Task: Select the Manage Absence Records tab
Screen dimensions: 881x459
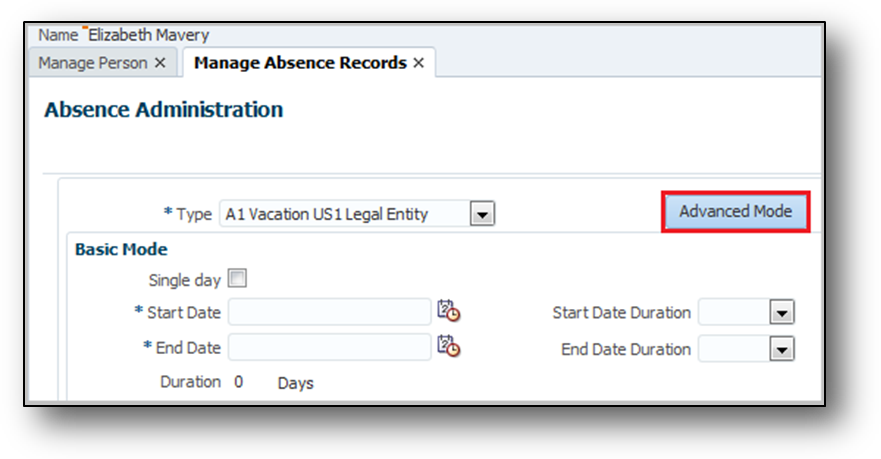Action: pos(300,63)
